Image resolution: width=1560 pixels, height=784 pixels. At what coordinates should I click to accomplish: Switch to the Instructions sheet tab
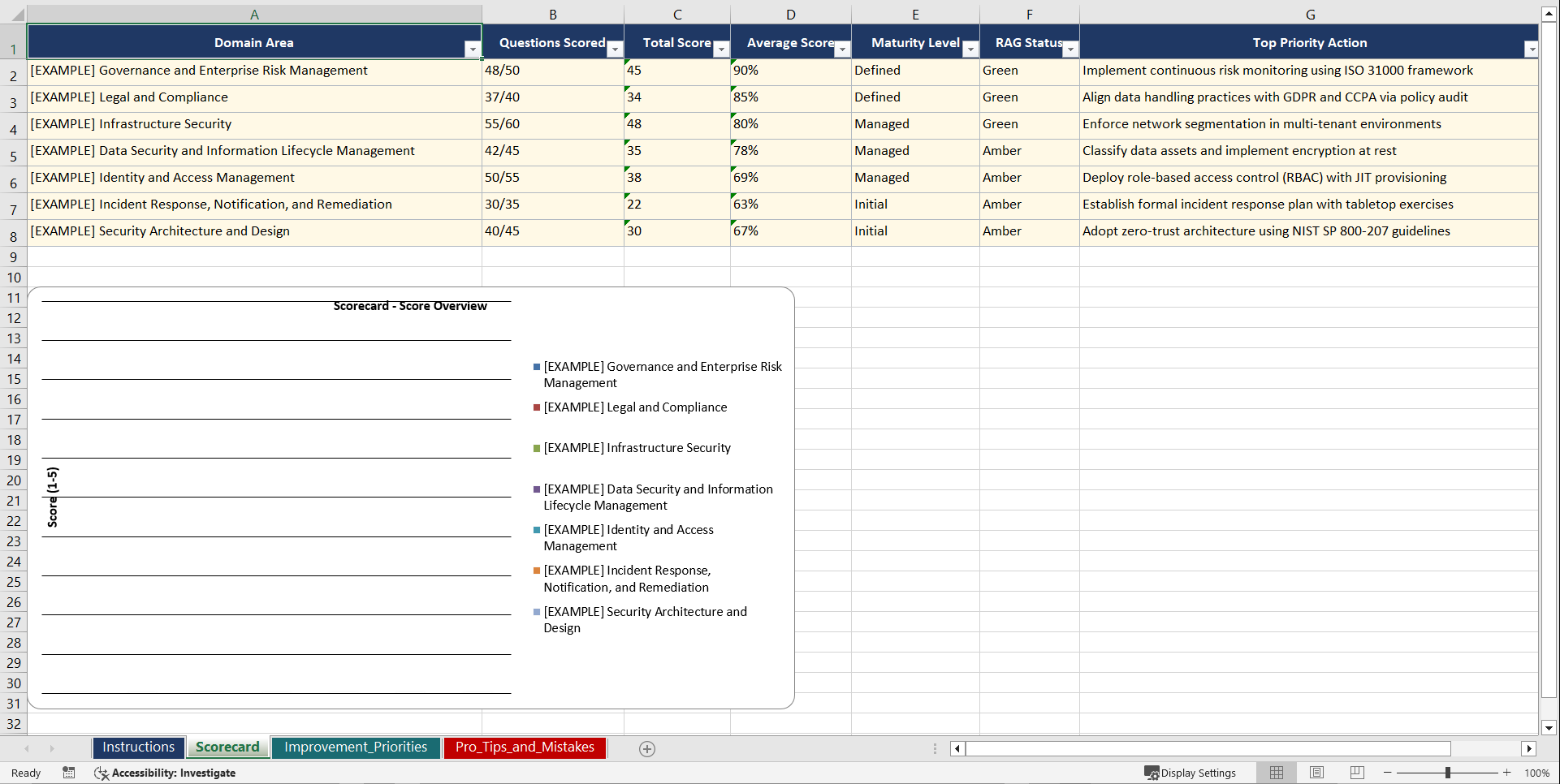(x=138, y=747)
